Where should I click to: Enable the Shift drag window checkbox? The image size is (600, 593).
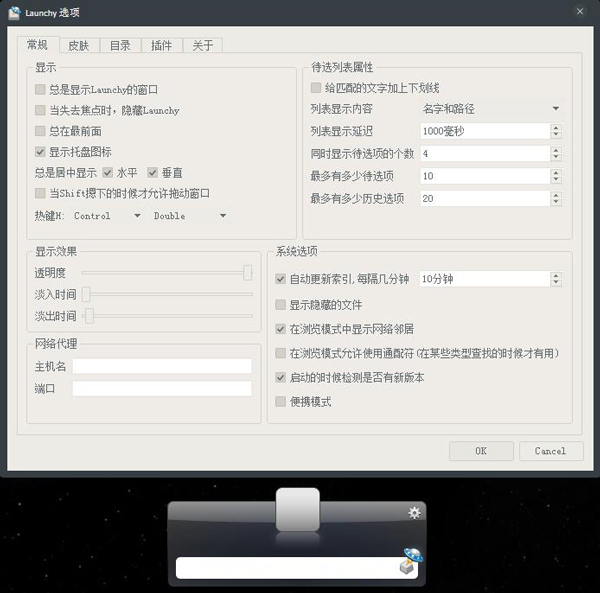click(x=40, y=193)
